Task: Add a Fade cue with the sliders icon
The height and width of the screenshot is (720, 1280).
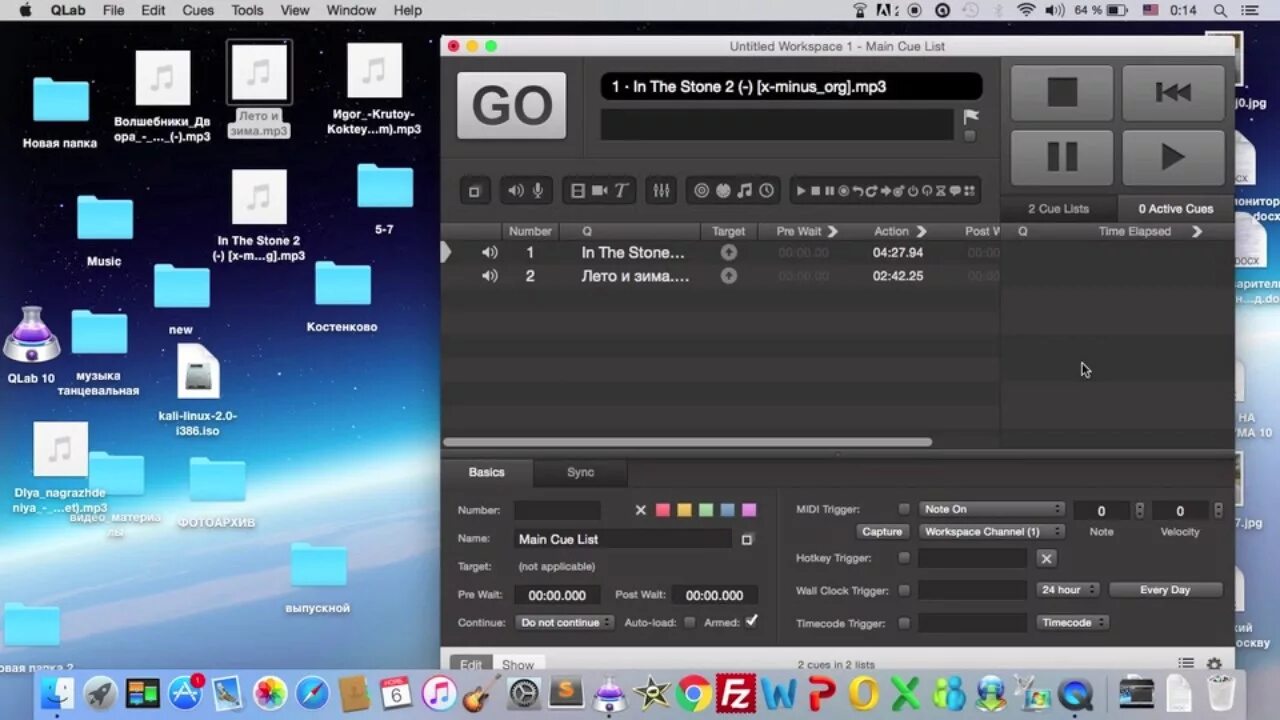Action: coord(661,190)
